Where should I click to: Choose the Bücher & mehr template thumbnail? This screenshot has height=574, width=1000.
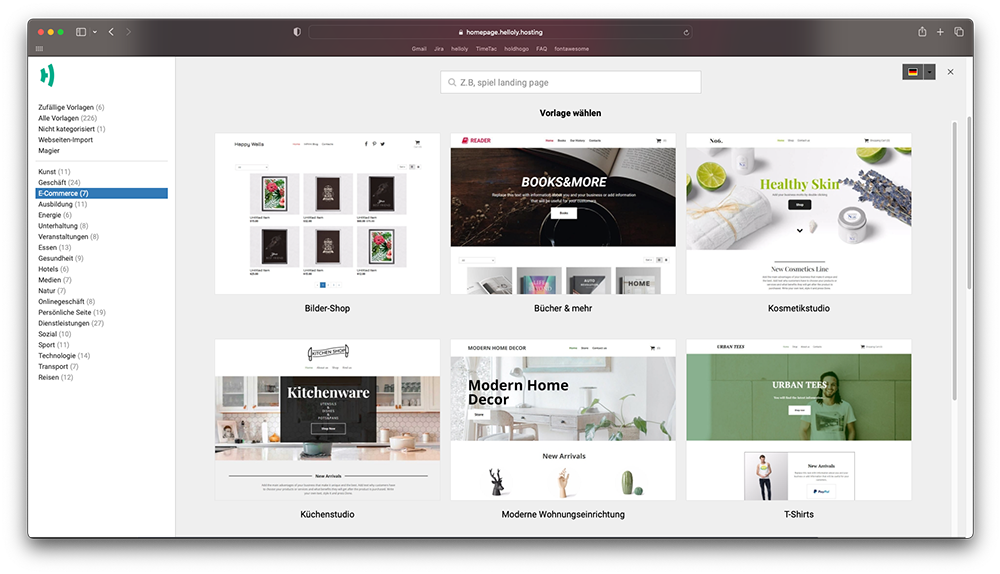tap(563, 214)
